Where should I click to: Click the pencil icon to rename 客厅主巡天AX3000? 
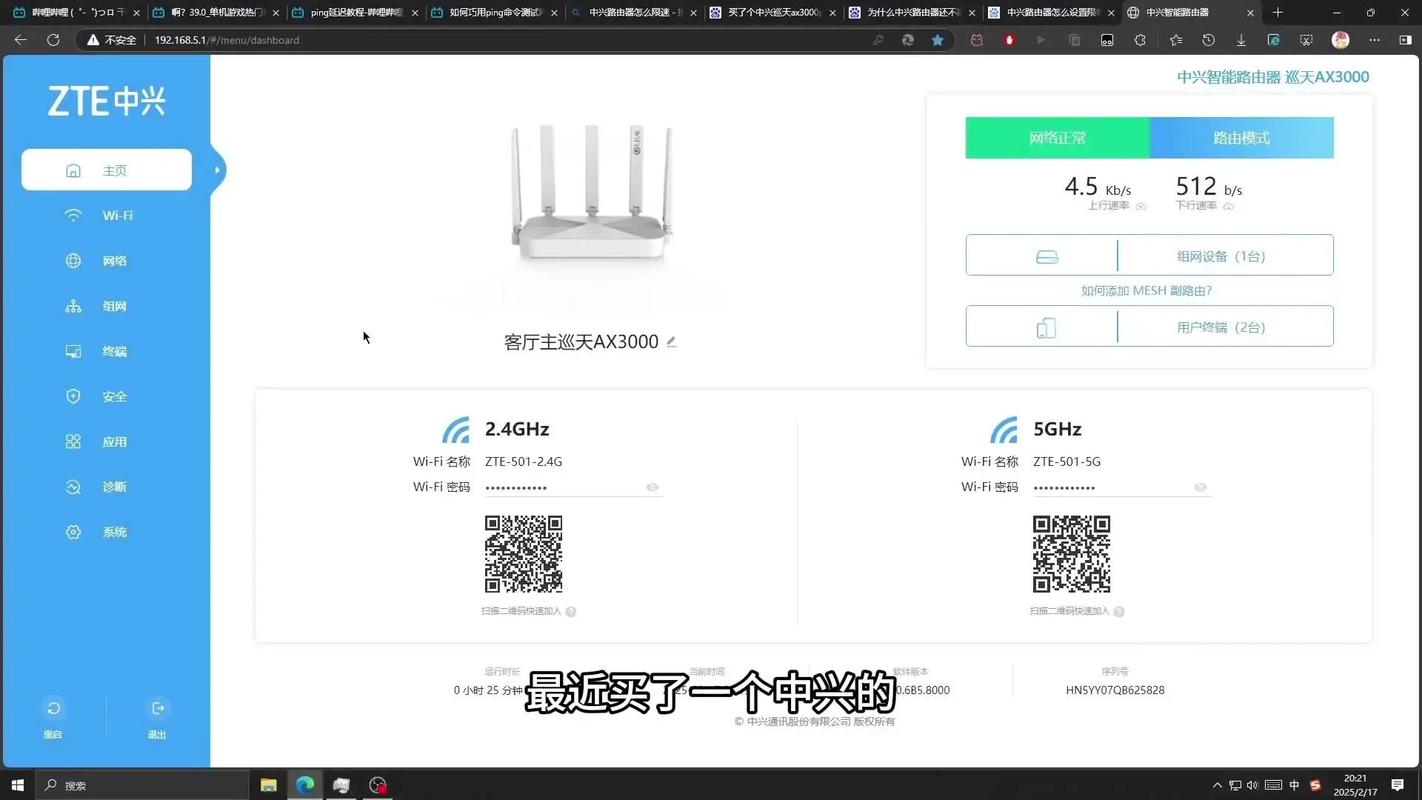[672, 342]
